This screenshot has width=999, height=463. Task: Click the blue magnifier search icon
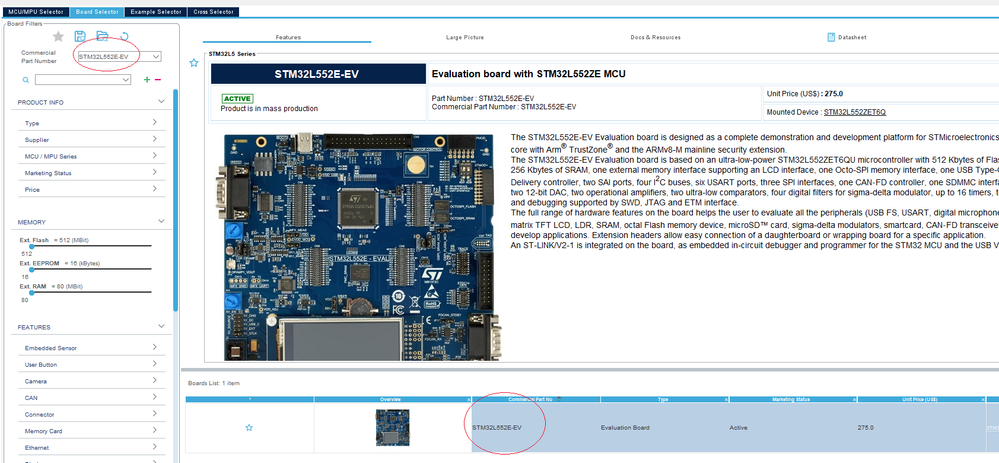[x=25, y=80]
